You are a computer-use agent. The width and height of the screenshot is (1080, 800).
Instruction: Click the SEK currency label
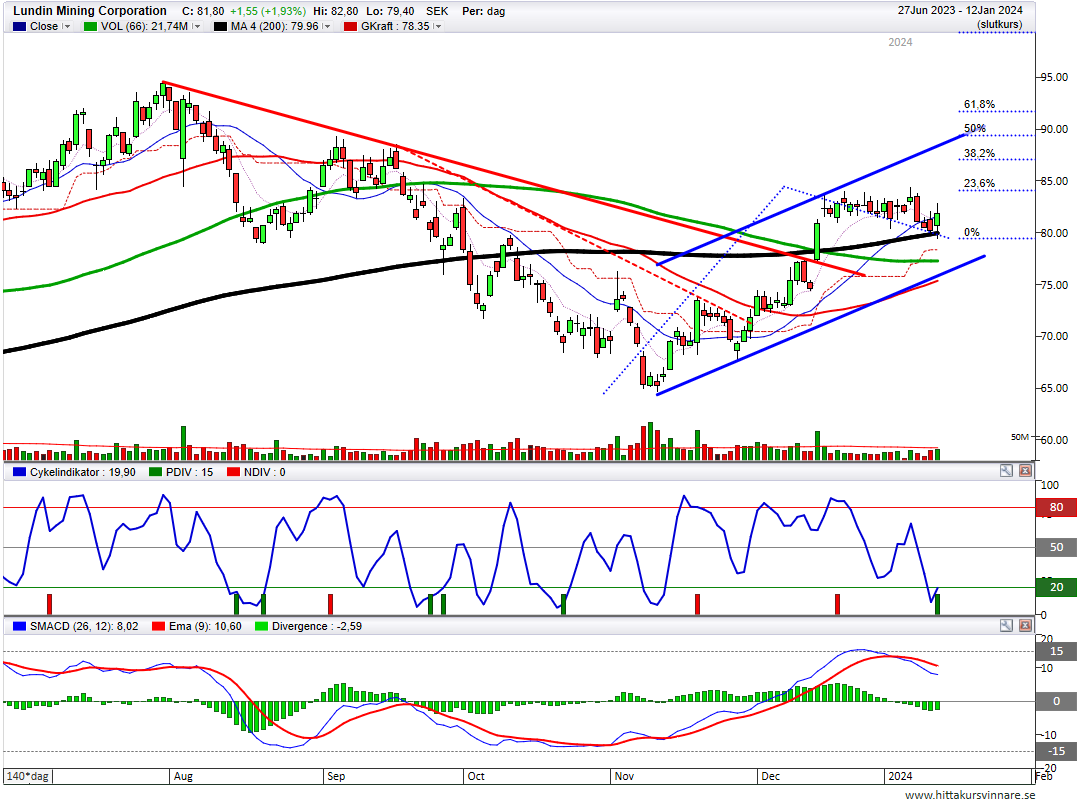coord(437,11)
